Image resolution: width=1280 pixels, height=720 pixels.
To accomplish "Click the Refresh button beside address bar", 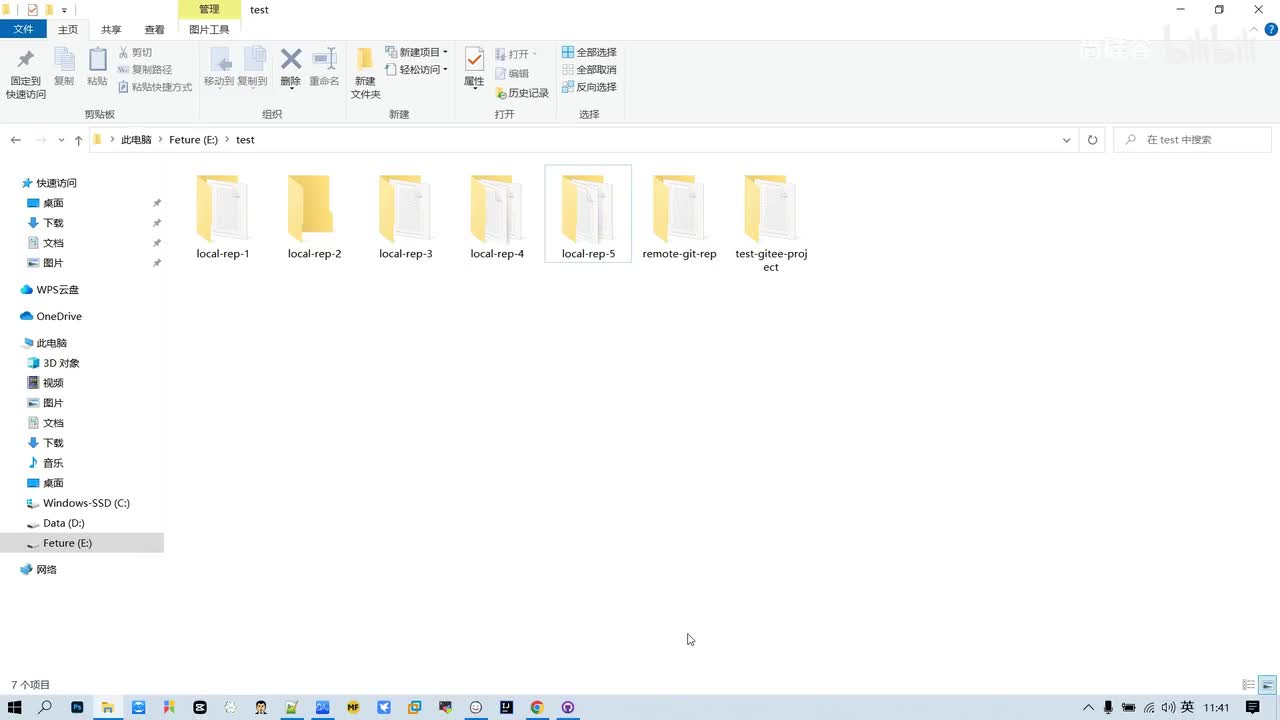I will click(1092, 140).
